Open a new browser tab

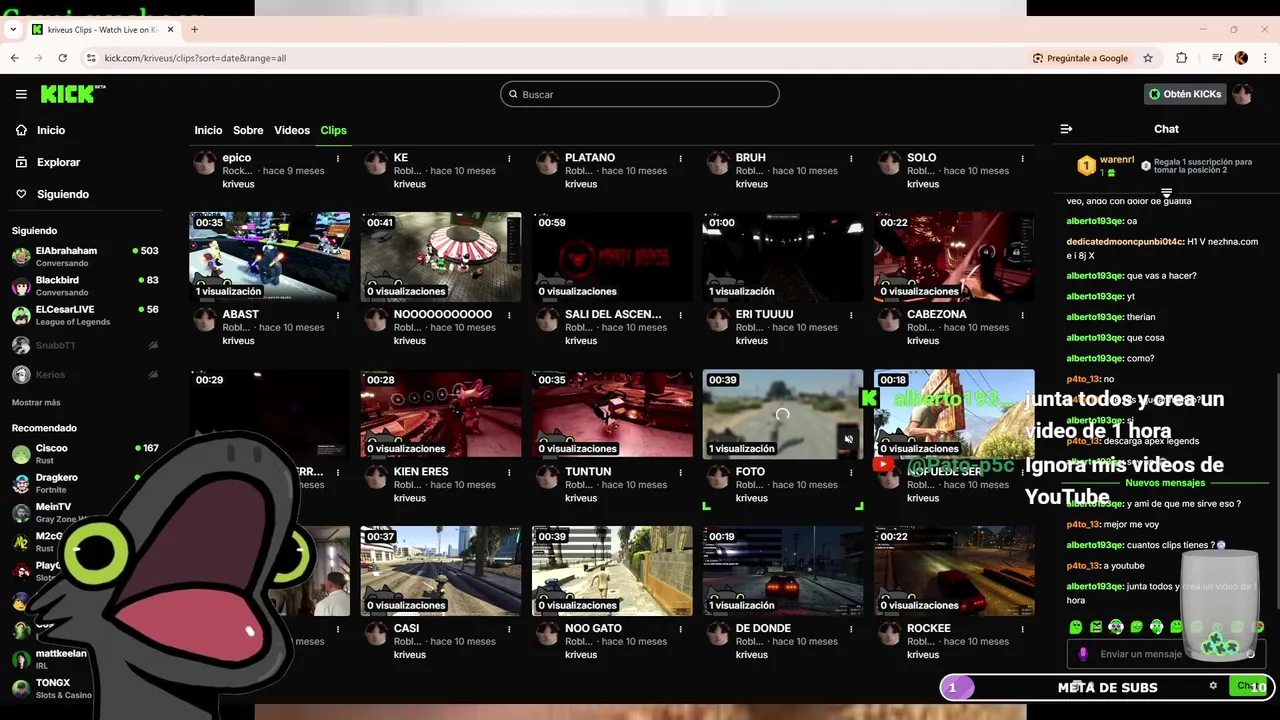(194, 29)
